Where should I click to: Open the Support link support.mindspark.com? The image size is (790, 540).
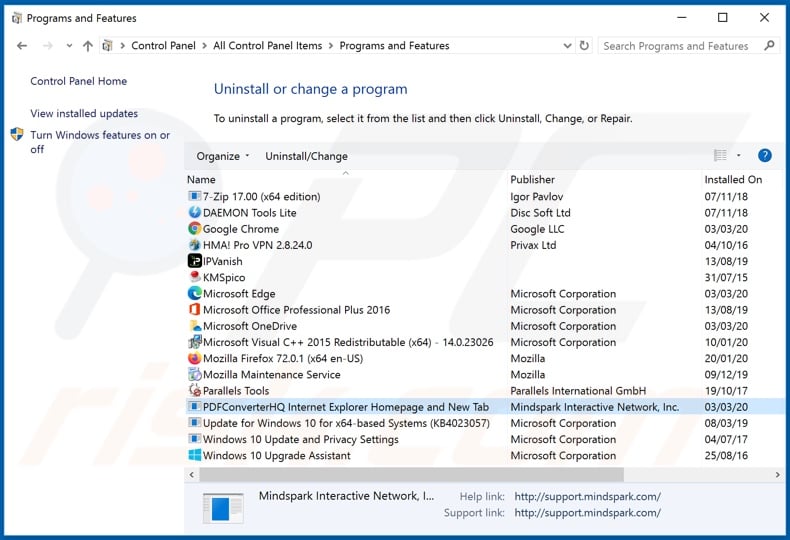tap(587, 513)
